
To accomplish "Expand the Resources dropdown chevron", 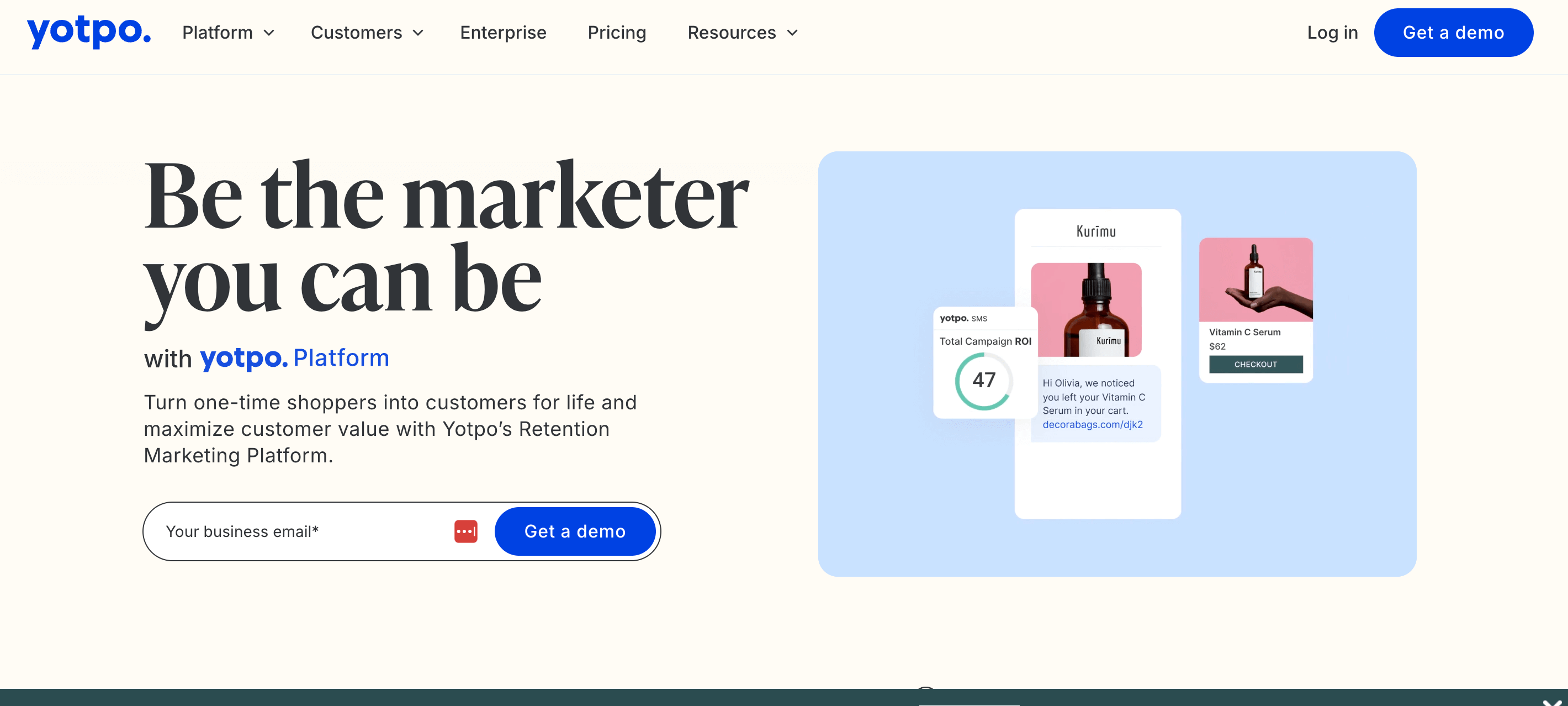I will [792, 33].
